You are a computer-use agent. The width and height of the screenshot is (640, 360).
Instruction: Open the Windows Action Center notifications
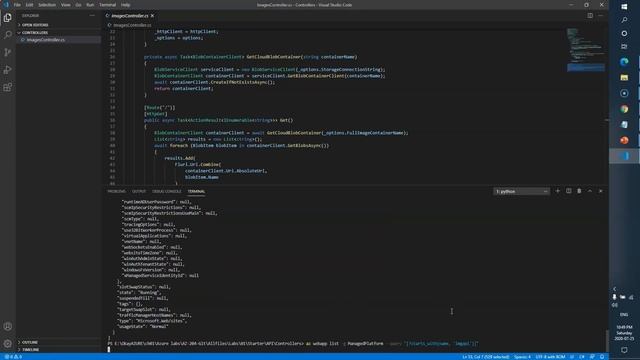[624, 350]
